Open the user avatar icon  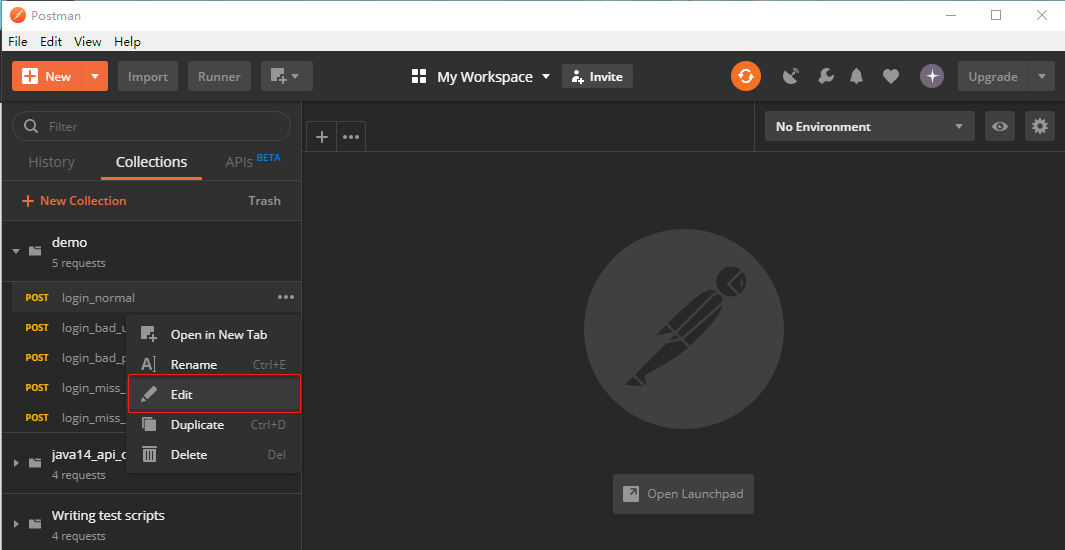[x=932, y=76]
